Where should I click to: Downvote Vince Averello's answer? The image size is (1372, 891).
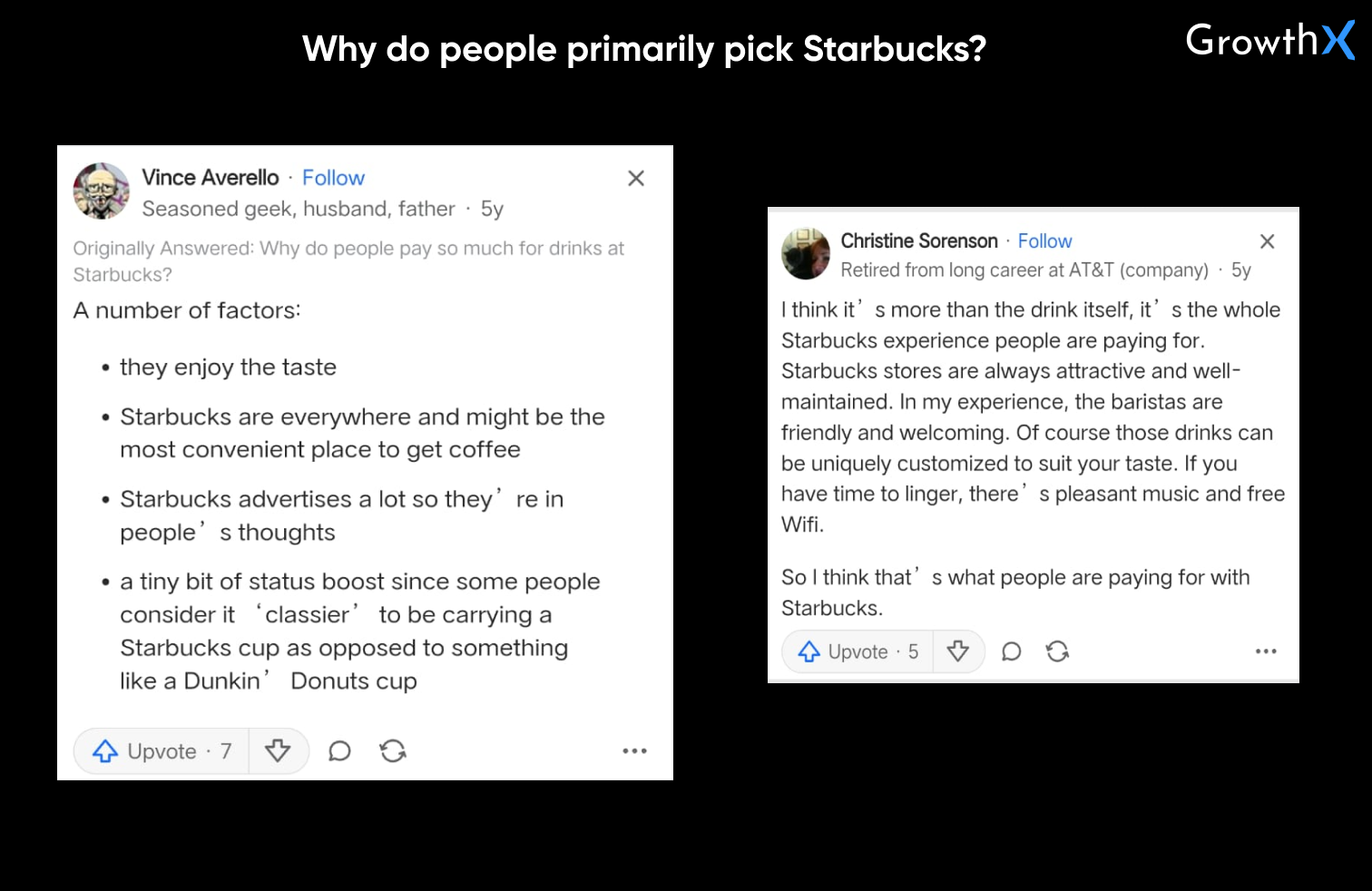coord(278,751)
